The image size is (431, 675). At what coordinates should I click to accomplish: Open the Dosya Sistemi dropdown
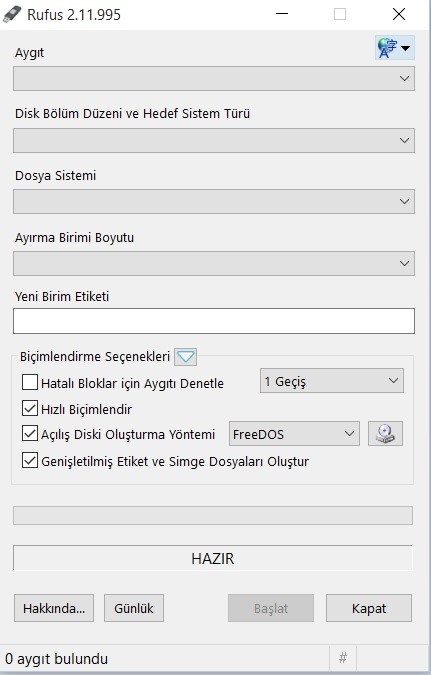tap(214, 201)
